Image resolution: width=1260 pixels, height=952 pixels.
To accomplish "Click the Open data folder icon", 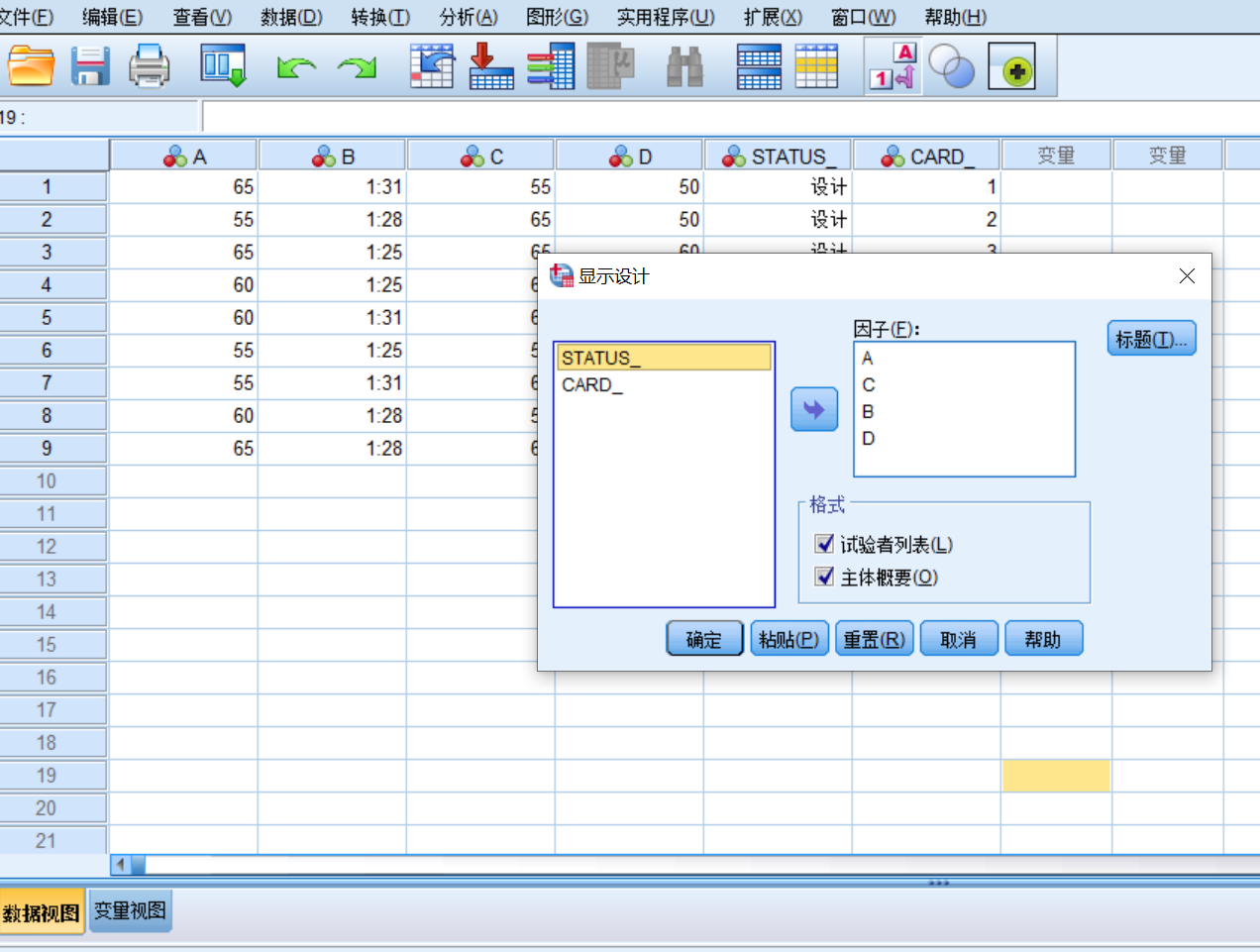I will (x=31, y=66).
